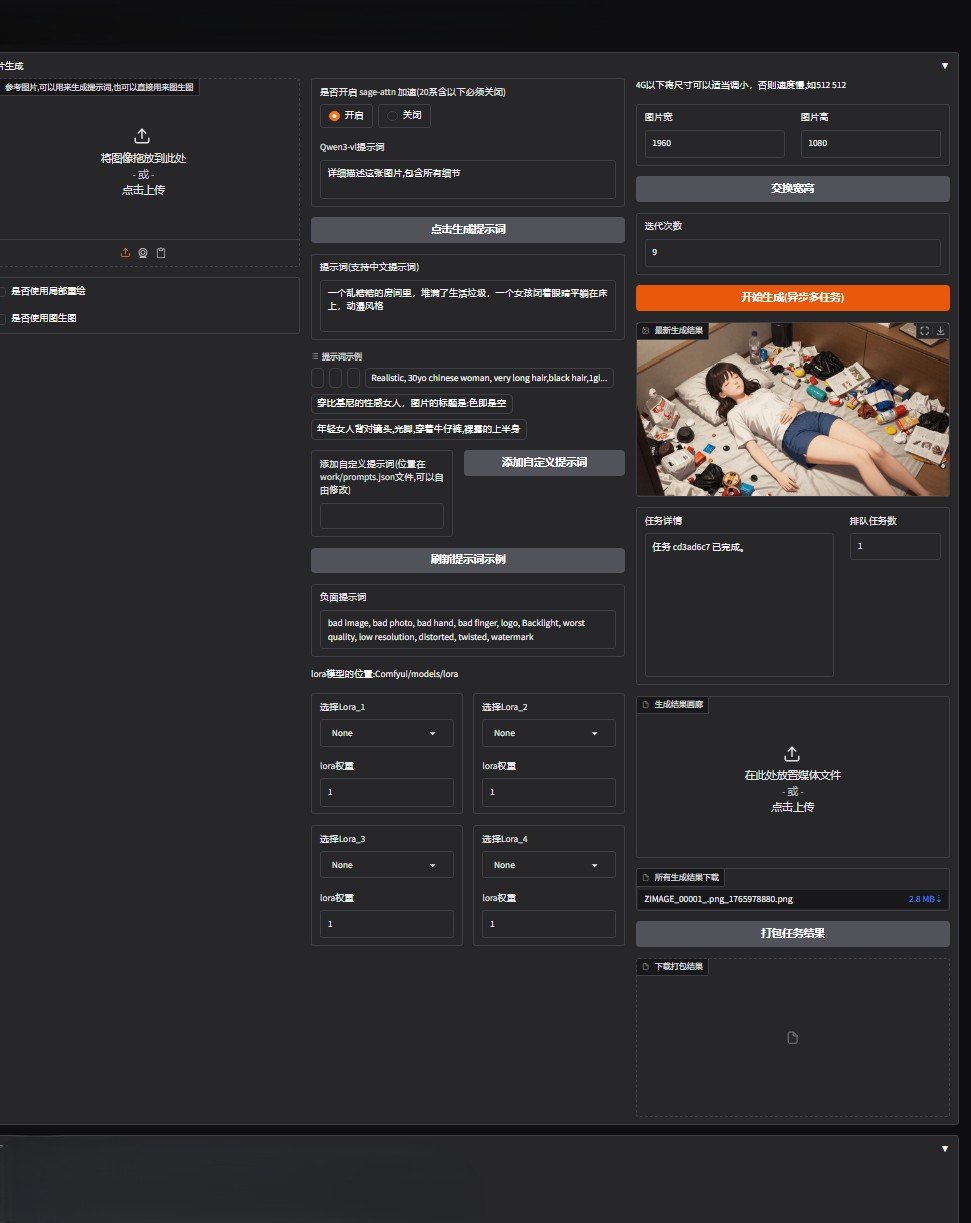Click the 交换宽高 button
This screenshot has height=1223, width=971.
click(792, 188)
